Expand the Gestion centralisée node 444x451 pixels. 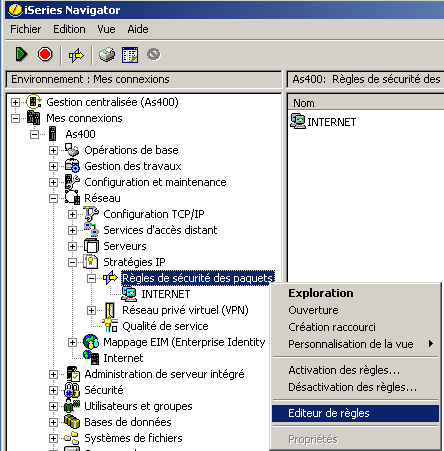15,102
